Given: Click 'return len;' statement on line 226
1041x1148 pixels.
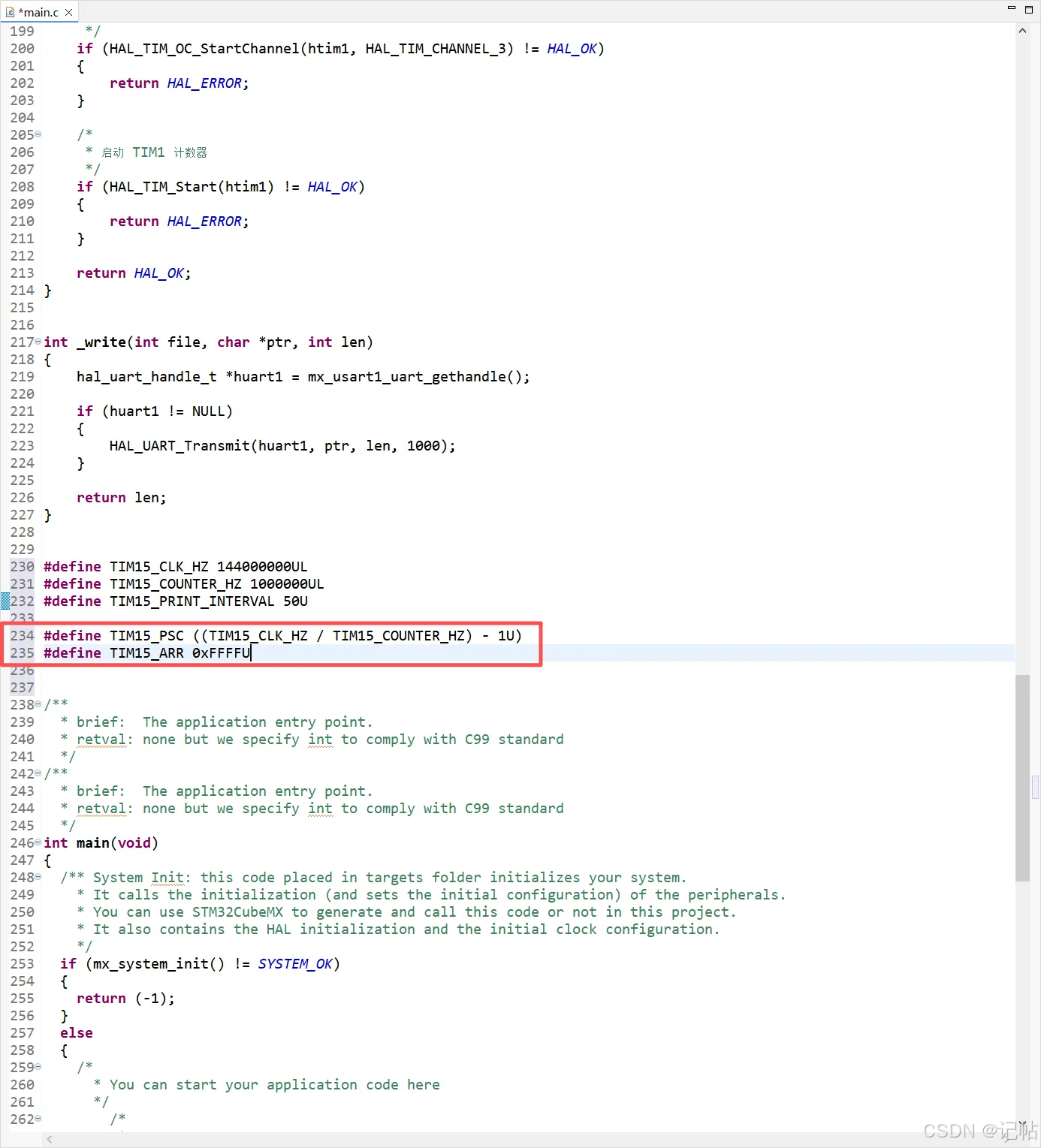Looking at the screenshot, I should pos(122,498).
